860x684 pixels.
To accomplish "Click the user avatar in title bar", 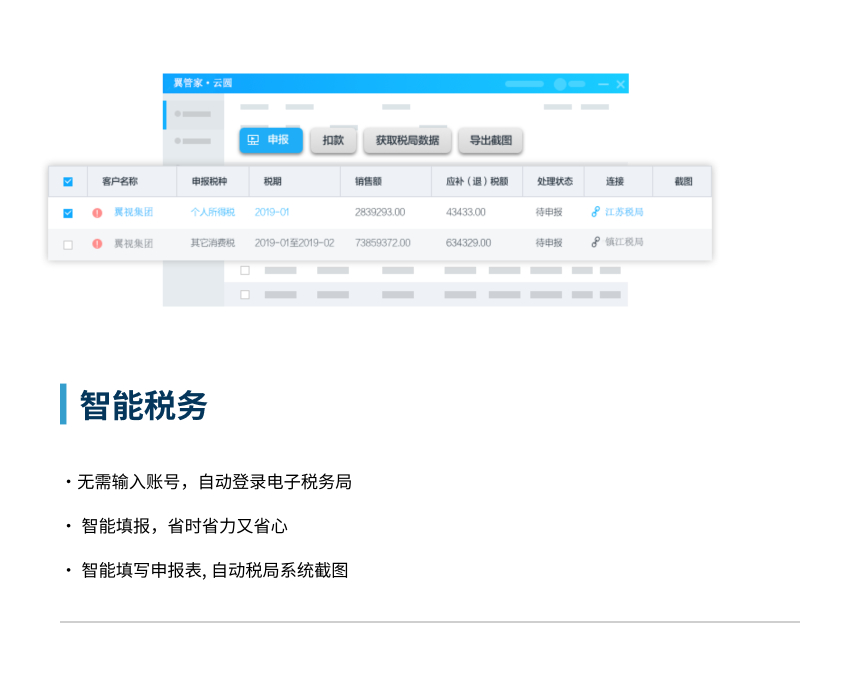I will click(x=560, y=84).
